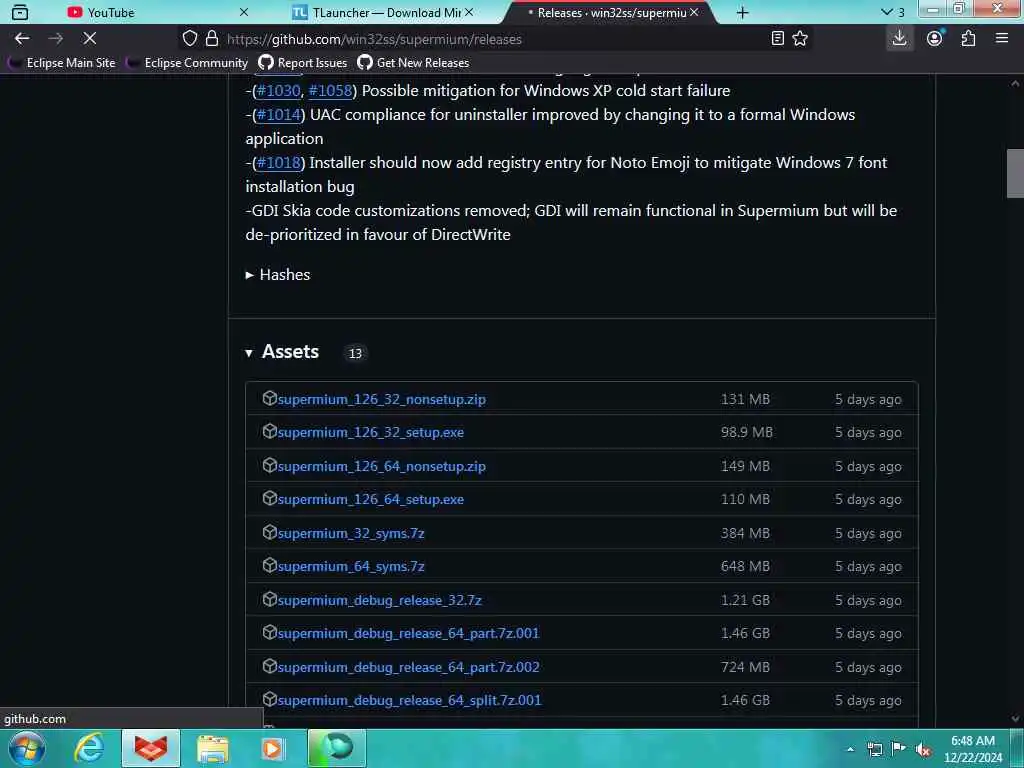Open media player taskbar icon
Viewport: 1024px width, 768px height.
(x=272, y=748)
